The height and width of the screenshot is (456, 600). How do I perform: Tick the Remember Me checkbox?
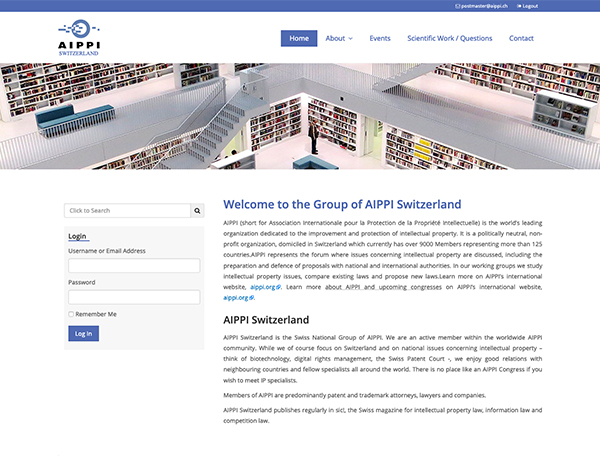click(x=71, y=314)
